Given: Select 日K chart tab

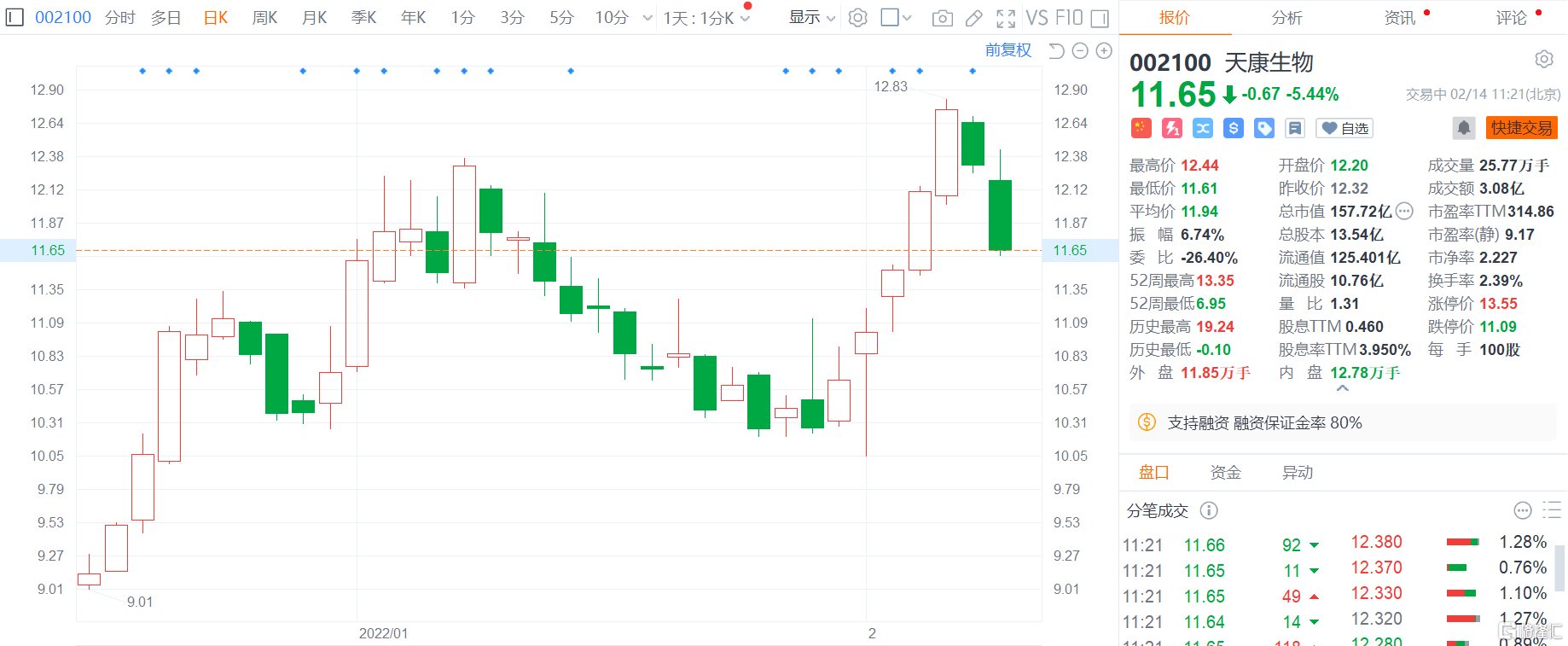Looking at the screenshot, I should pos(216,17).
